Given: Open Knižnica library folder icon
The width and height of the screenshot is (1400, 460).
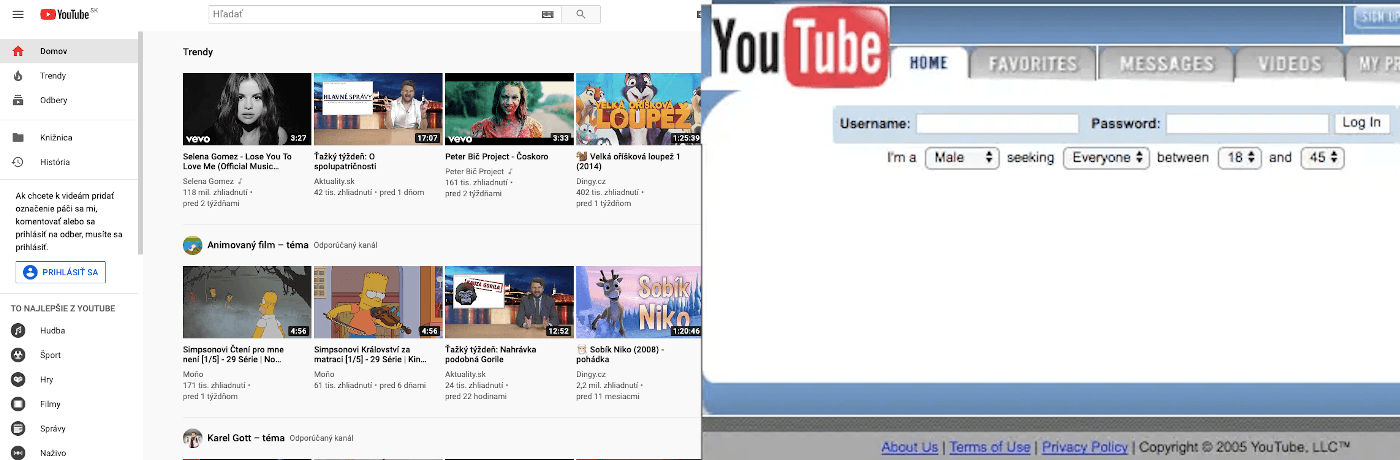Looking at the screenshot, I should pos(18,138).
